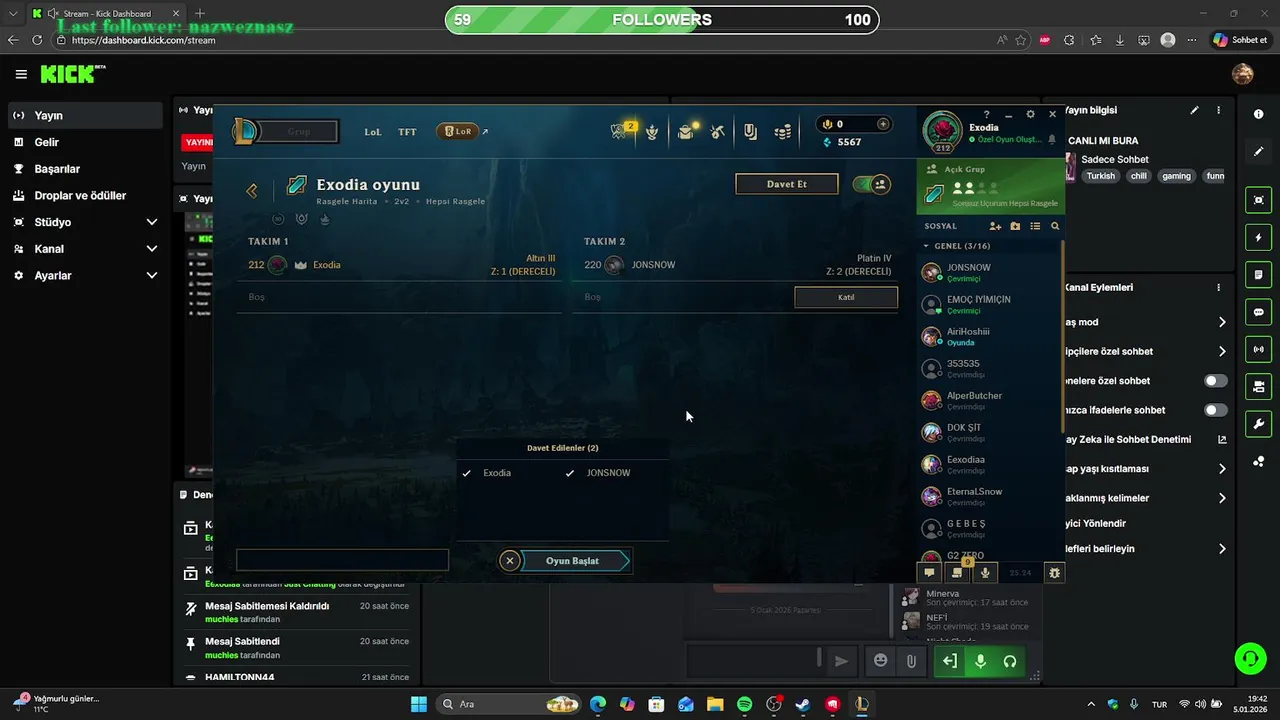This screenshot has width=1280, height=720.
Task: Click the Katıl button for Takım 2
Action: 846,297
